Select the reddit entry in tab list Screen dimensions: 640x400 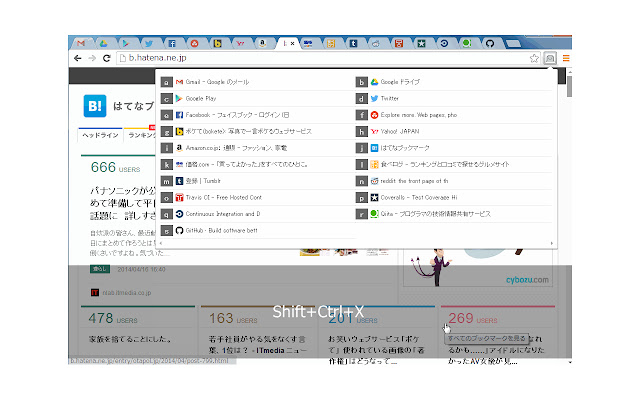pyautogui.click(x=453, y=181)
